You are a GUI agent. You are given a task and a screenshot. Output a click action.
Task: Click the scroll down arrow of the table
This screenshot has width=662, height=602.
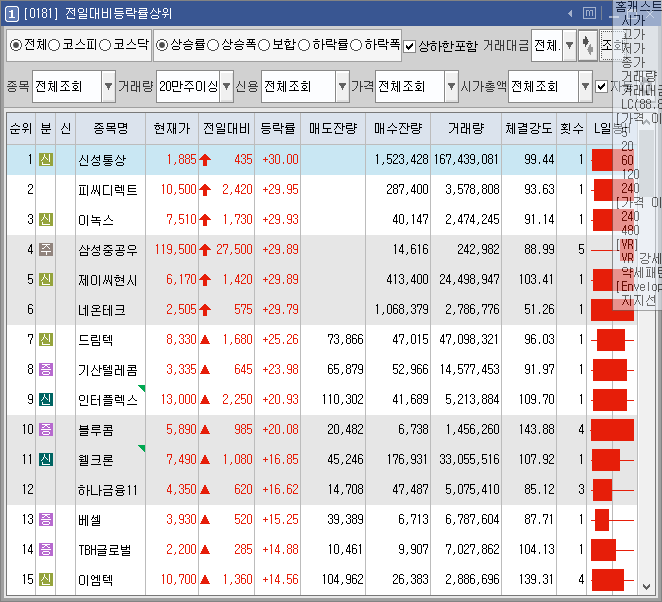646,586
